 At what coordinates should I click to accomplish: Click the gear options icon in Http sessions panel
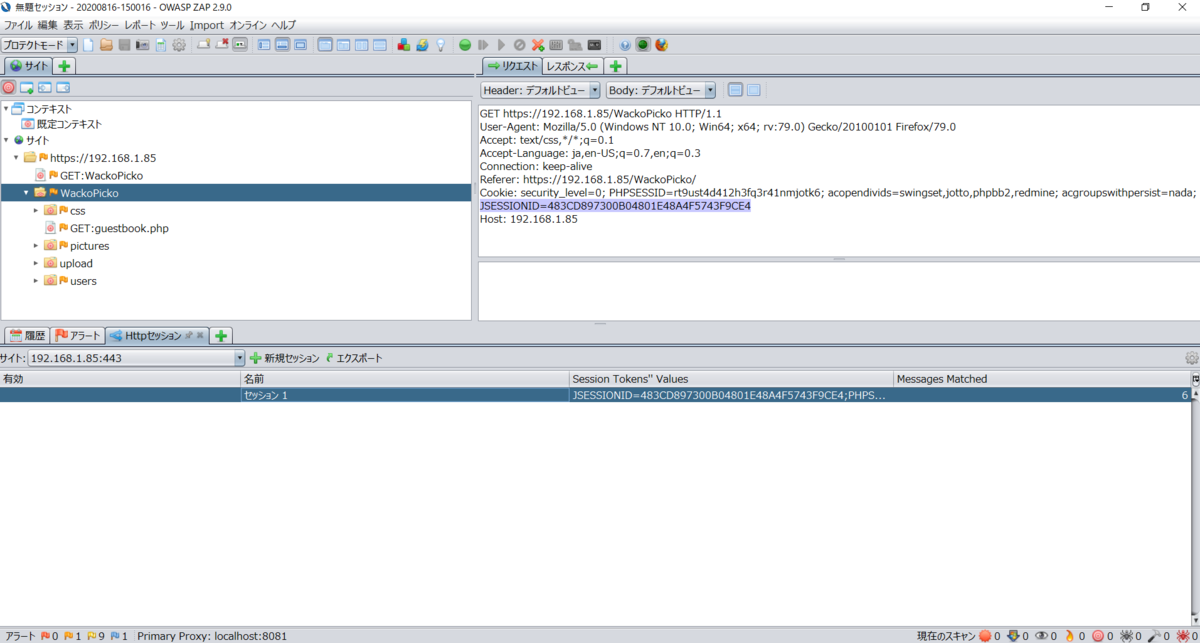[x=1191, y=358]
